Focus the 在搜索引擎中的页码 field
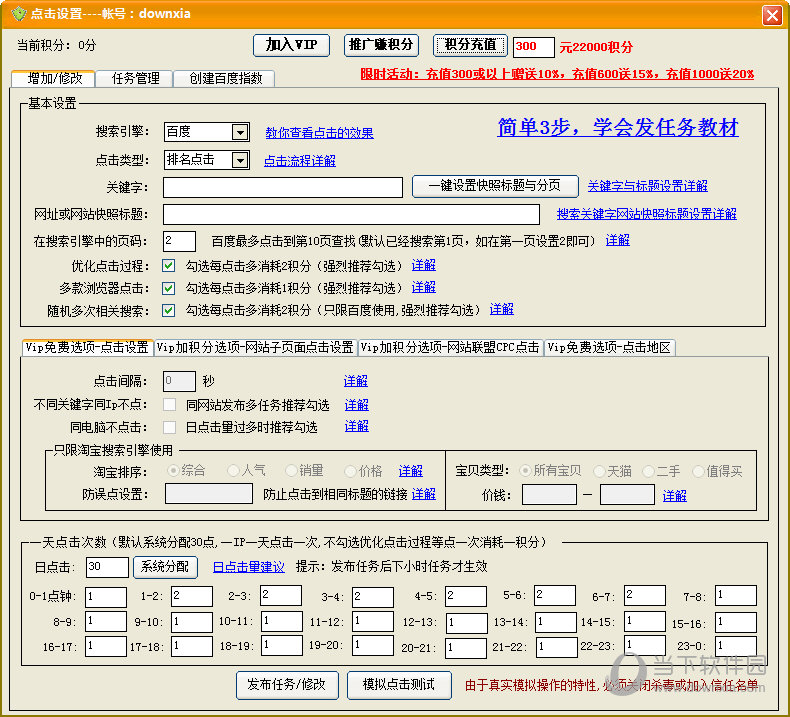This screenshot has width=790, height=717. point(179,241)
